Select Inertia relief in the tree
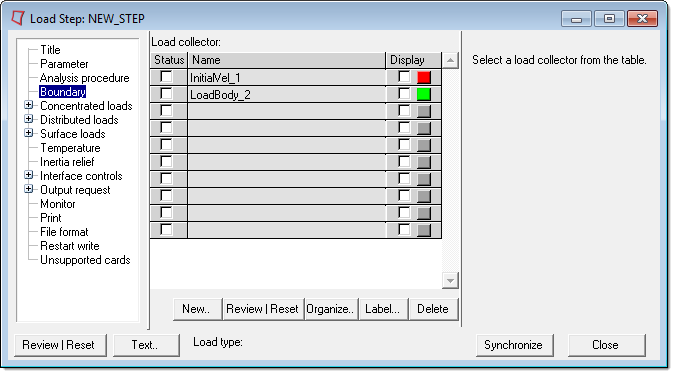This screenshot has width=674, height=374. (67, 162)
